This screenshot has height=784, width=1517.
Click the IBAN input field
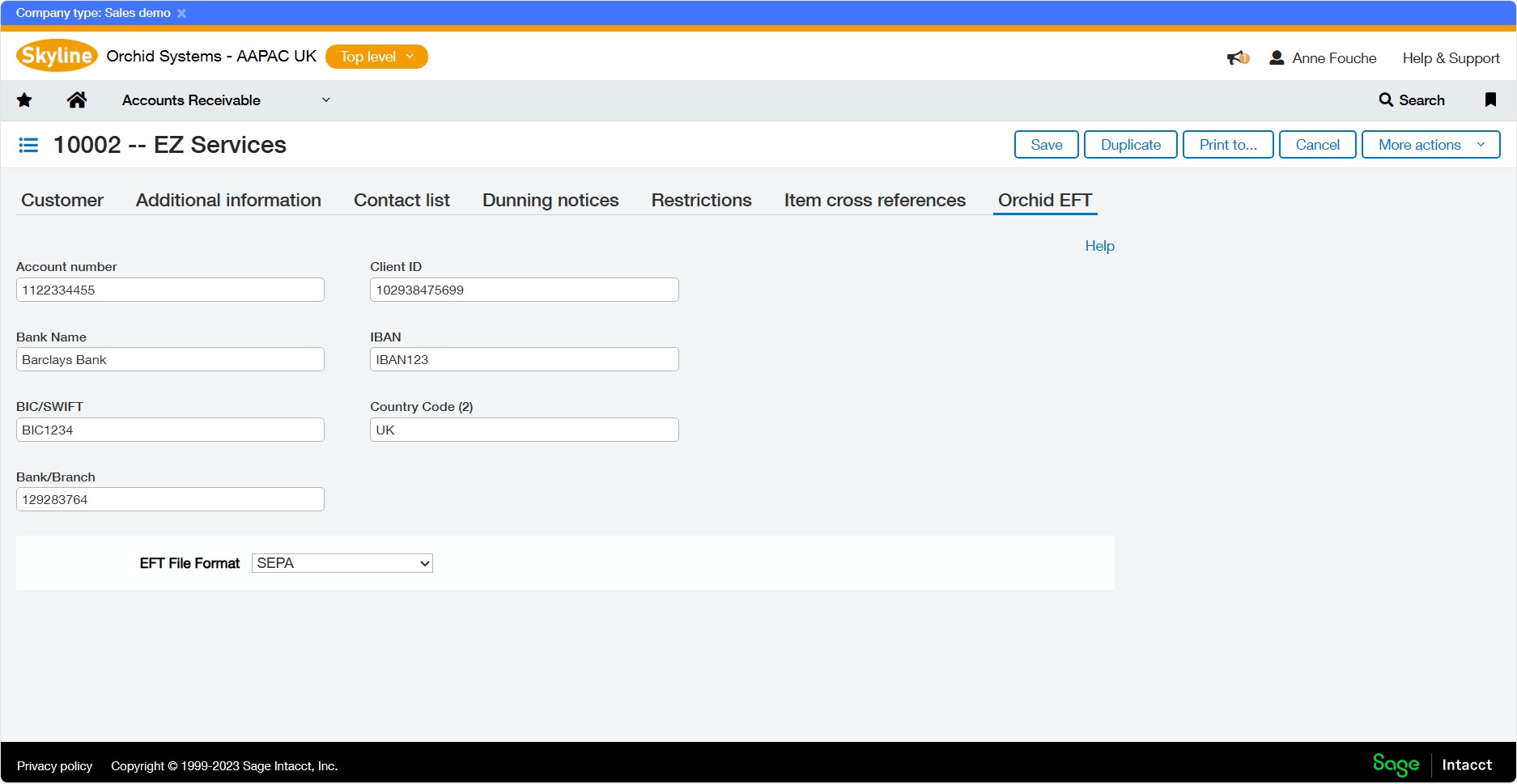(x=524, y=360)
